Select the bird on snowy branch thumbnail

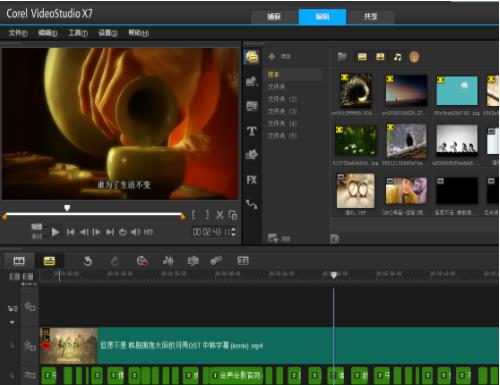pyautogui.click(x=407, y=141)
